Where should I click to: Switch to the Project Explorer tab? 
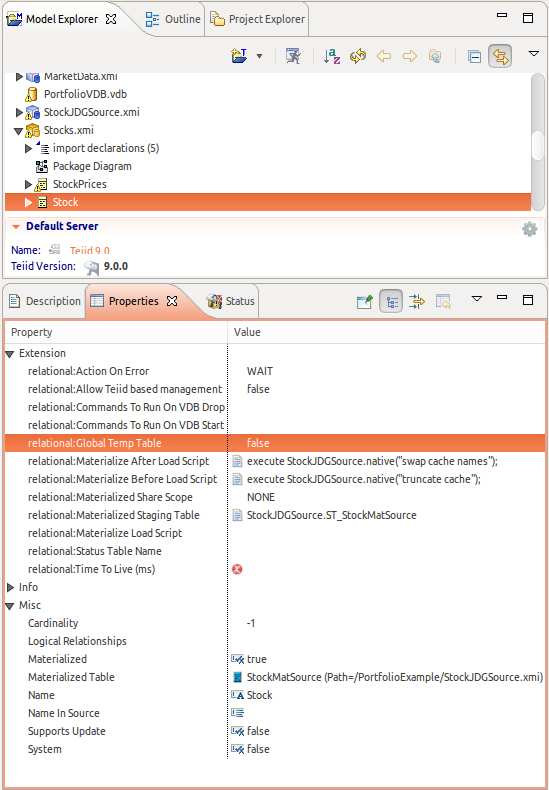257,19
